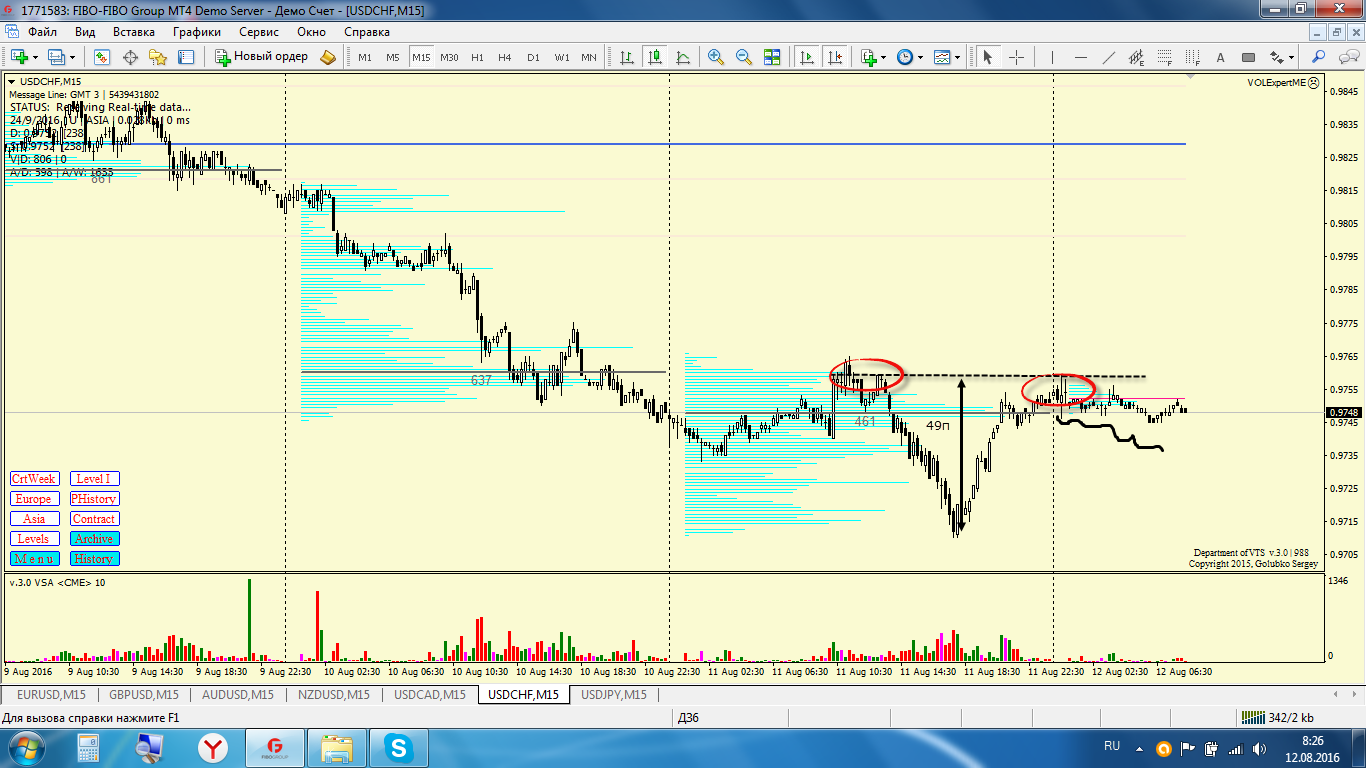Open the Сервис menu
Screen dimensions: 1366x768
tap(259, 31)
